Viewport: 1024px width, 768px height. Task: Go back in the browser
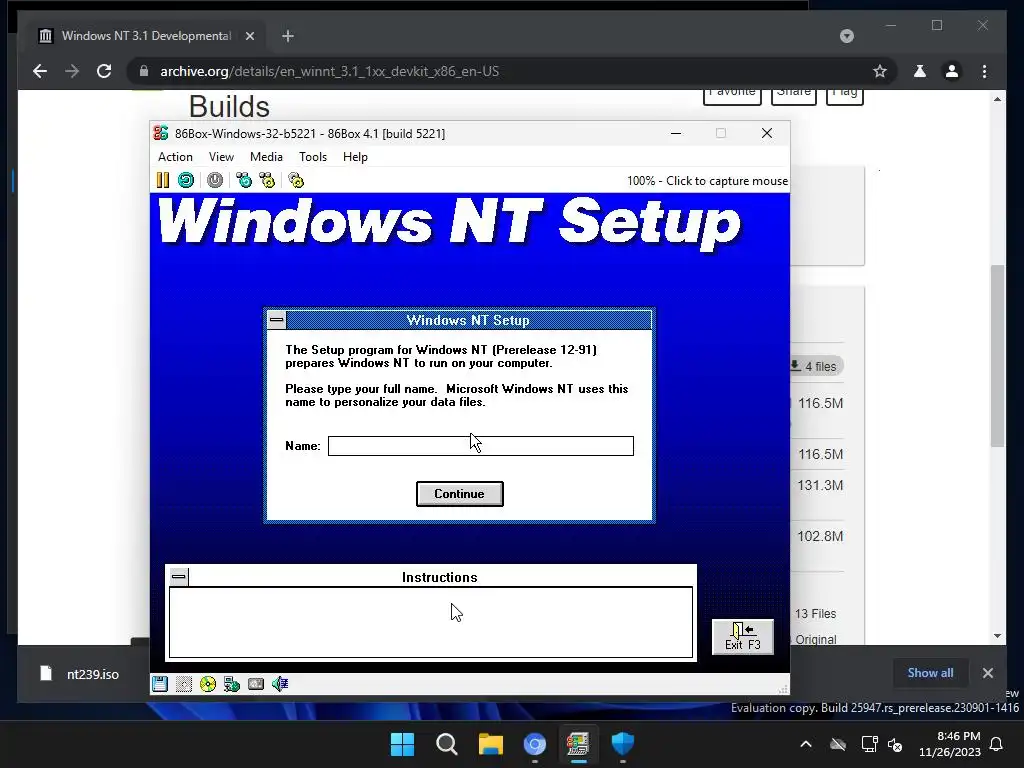(40, 71)
